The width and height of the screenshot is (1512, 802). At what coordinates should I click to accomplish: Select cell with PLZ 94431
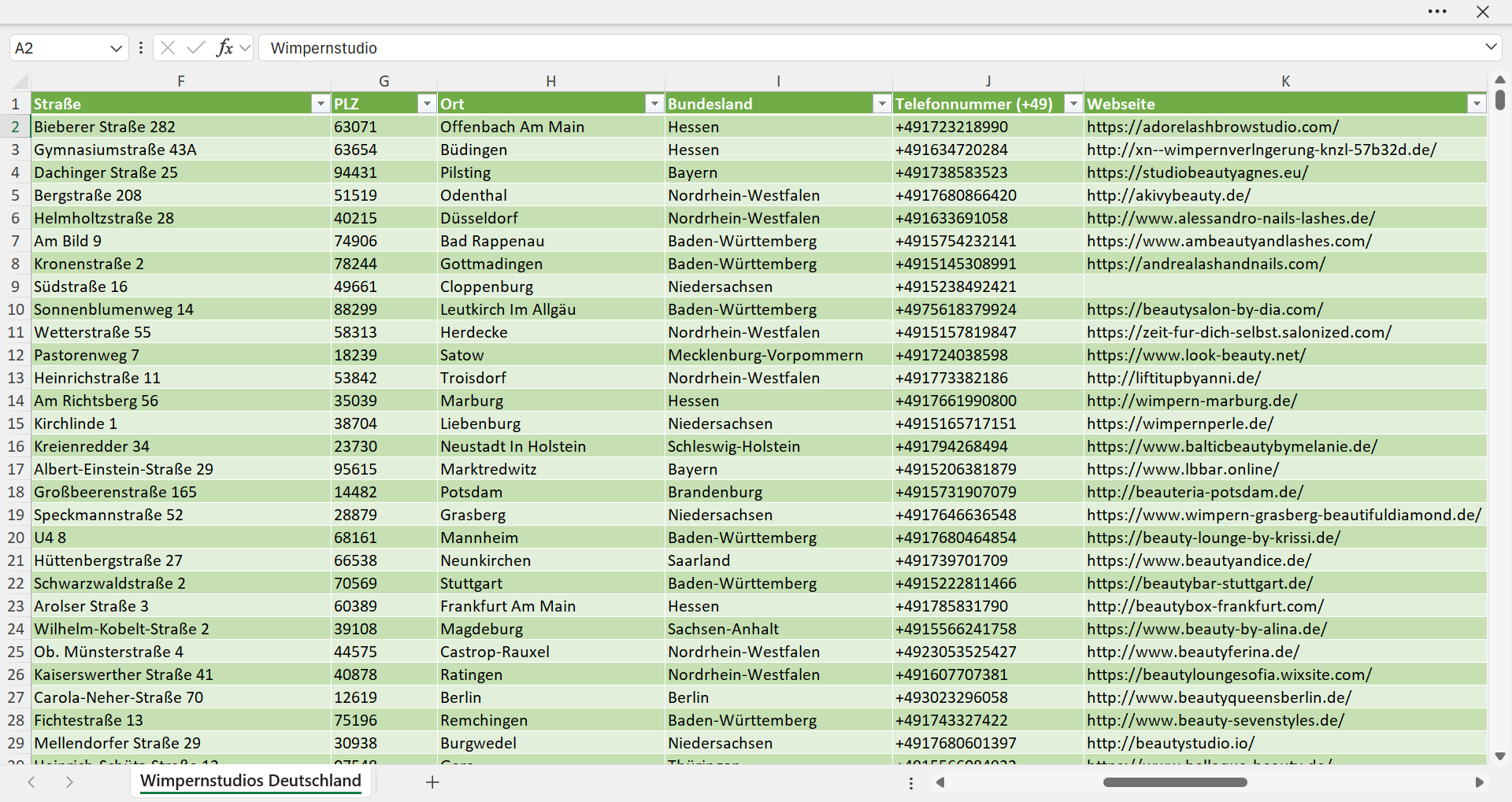(384, 172)
